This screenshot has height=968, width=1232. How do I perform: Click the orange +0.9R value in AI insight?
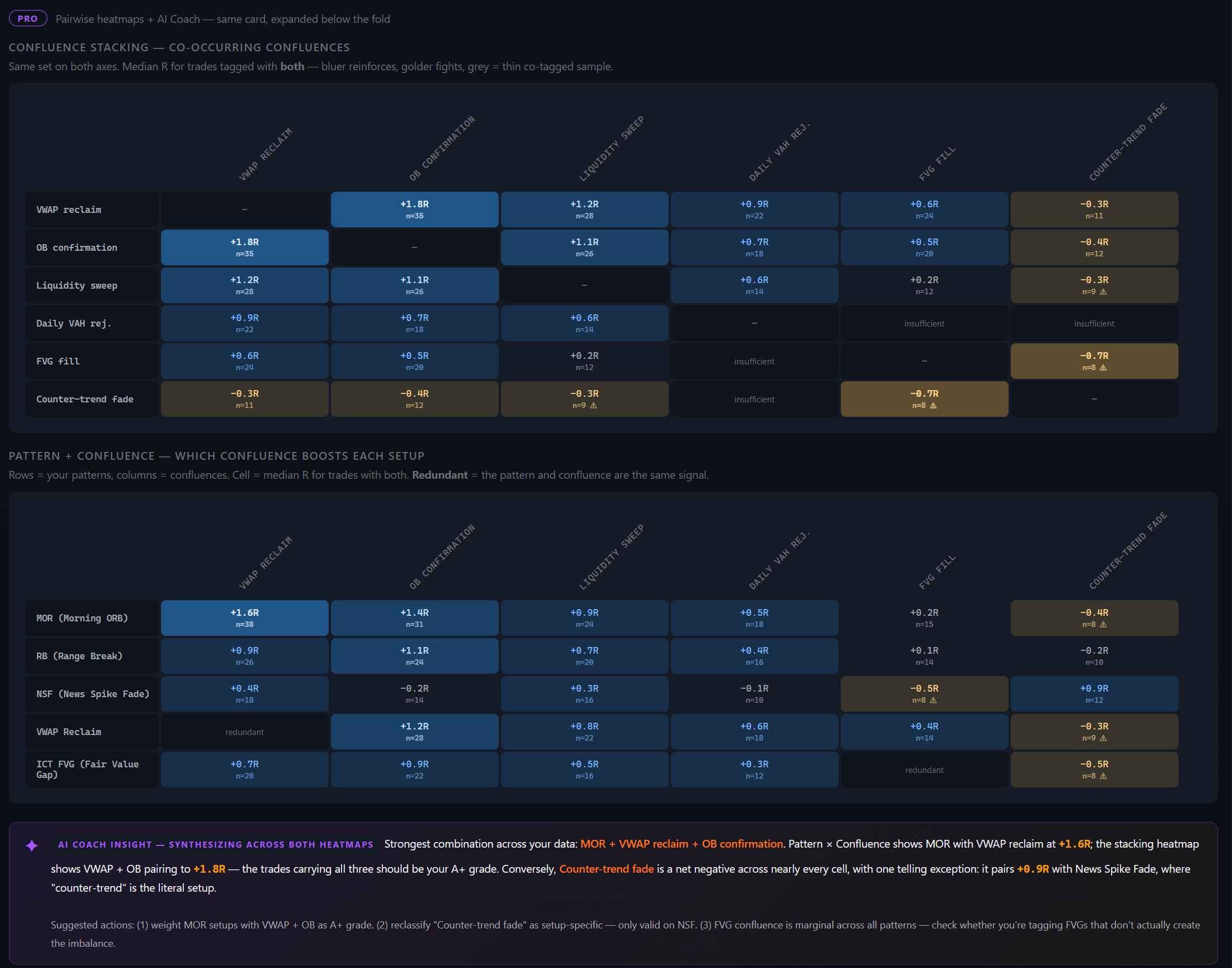[1033, 869]
